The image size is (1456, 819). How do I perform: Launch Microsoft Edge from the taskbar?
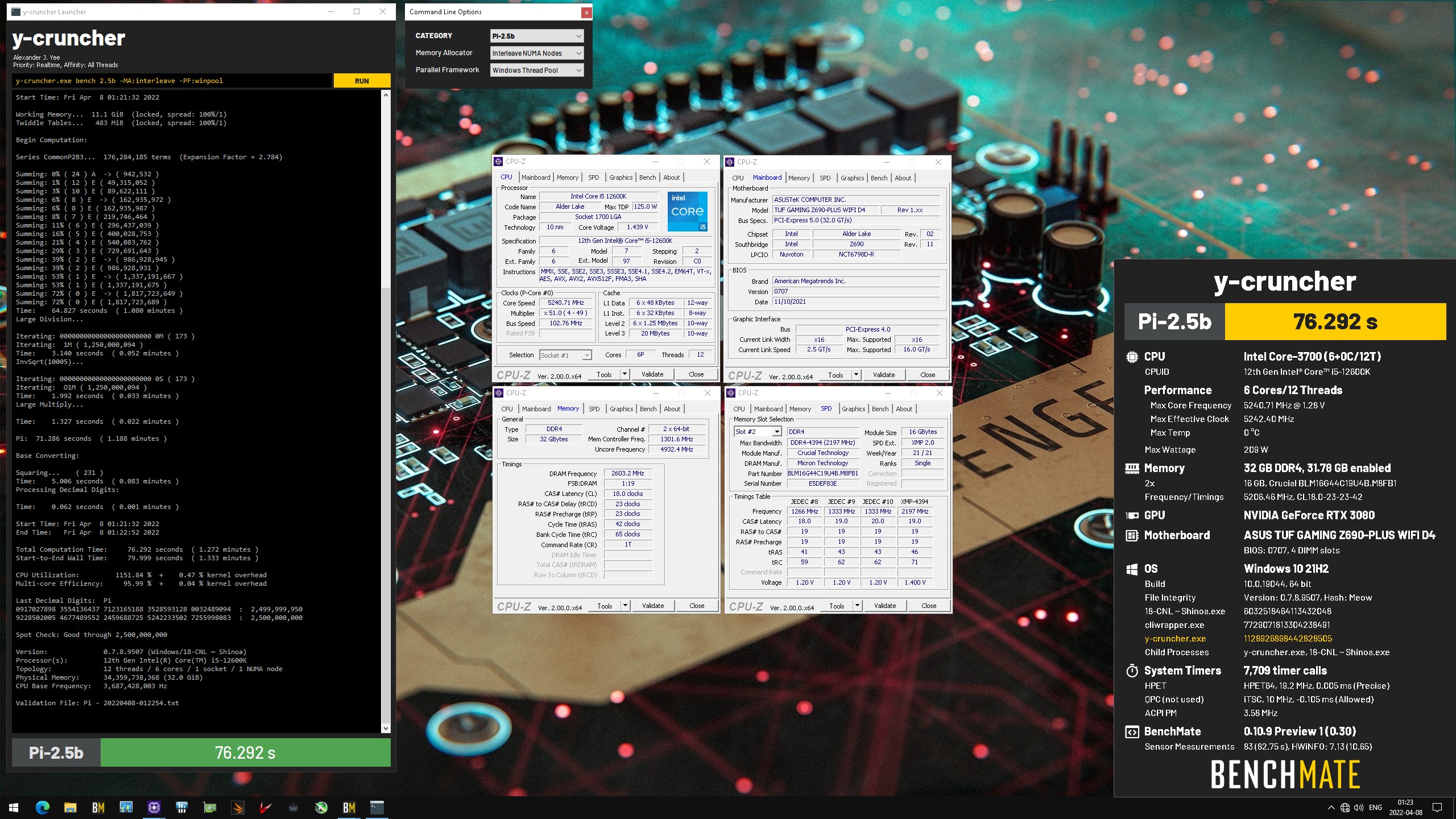[x=42, y=807]
